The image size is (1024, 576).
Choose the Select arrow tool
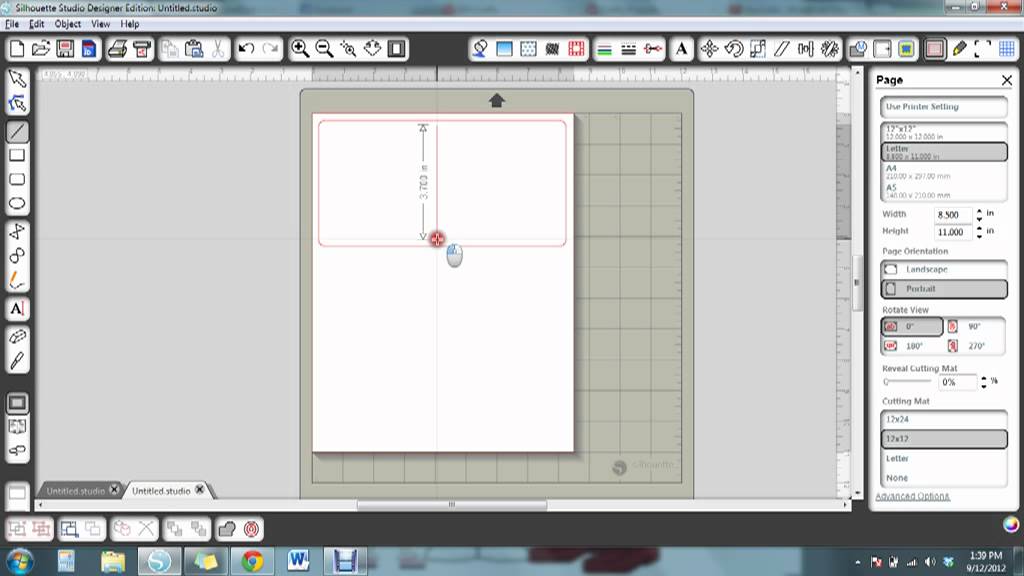tap(17, 79)
